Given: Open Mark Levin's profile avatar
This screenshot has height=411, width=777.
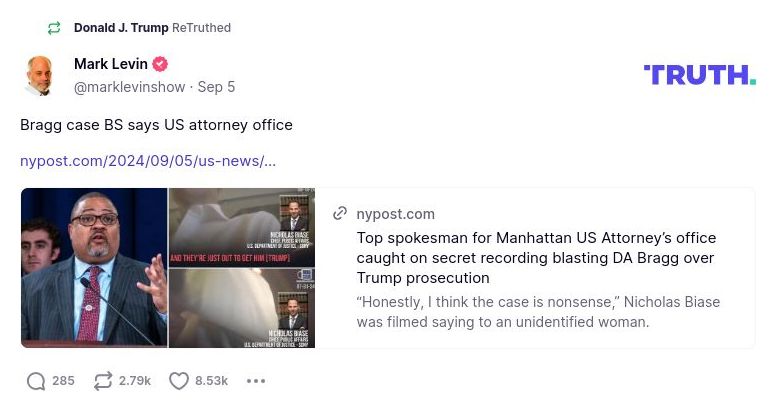Looking at the screenshot, I should pos(39,75).
